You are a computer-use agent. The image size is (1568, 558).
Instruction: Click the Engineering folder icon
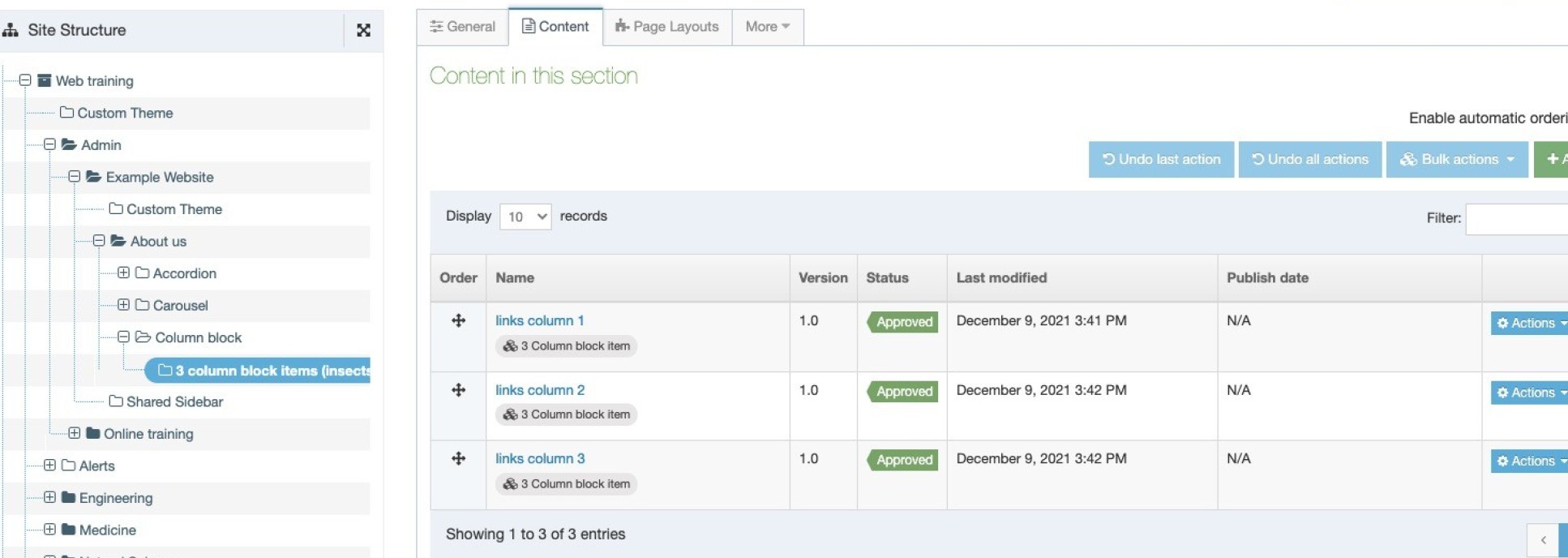(69, 498)
